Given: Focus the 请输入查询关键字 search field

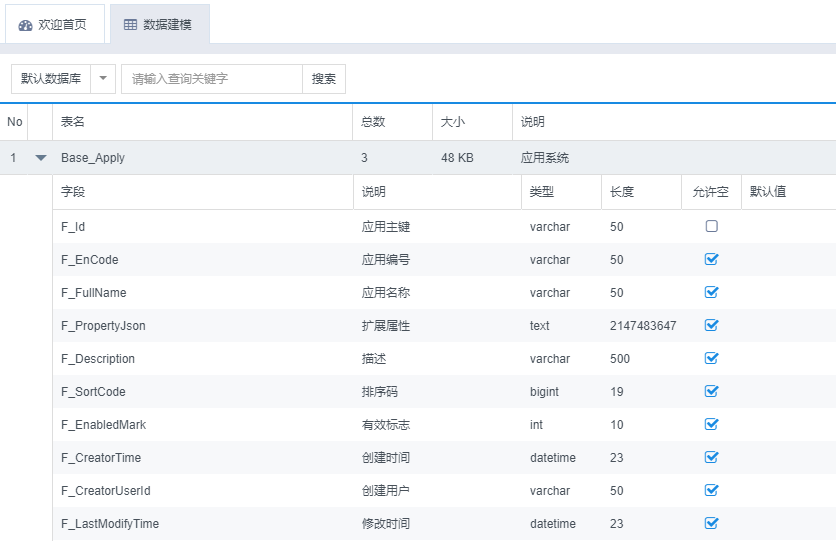Looking at the screenshot, I should (x=212, y=79).
